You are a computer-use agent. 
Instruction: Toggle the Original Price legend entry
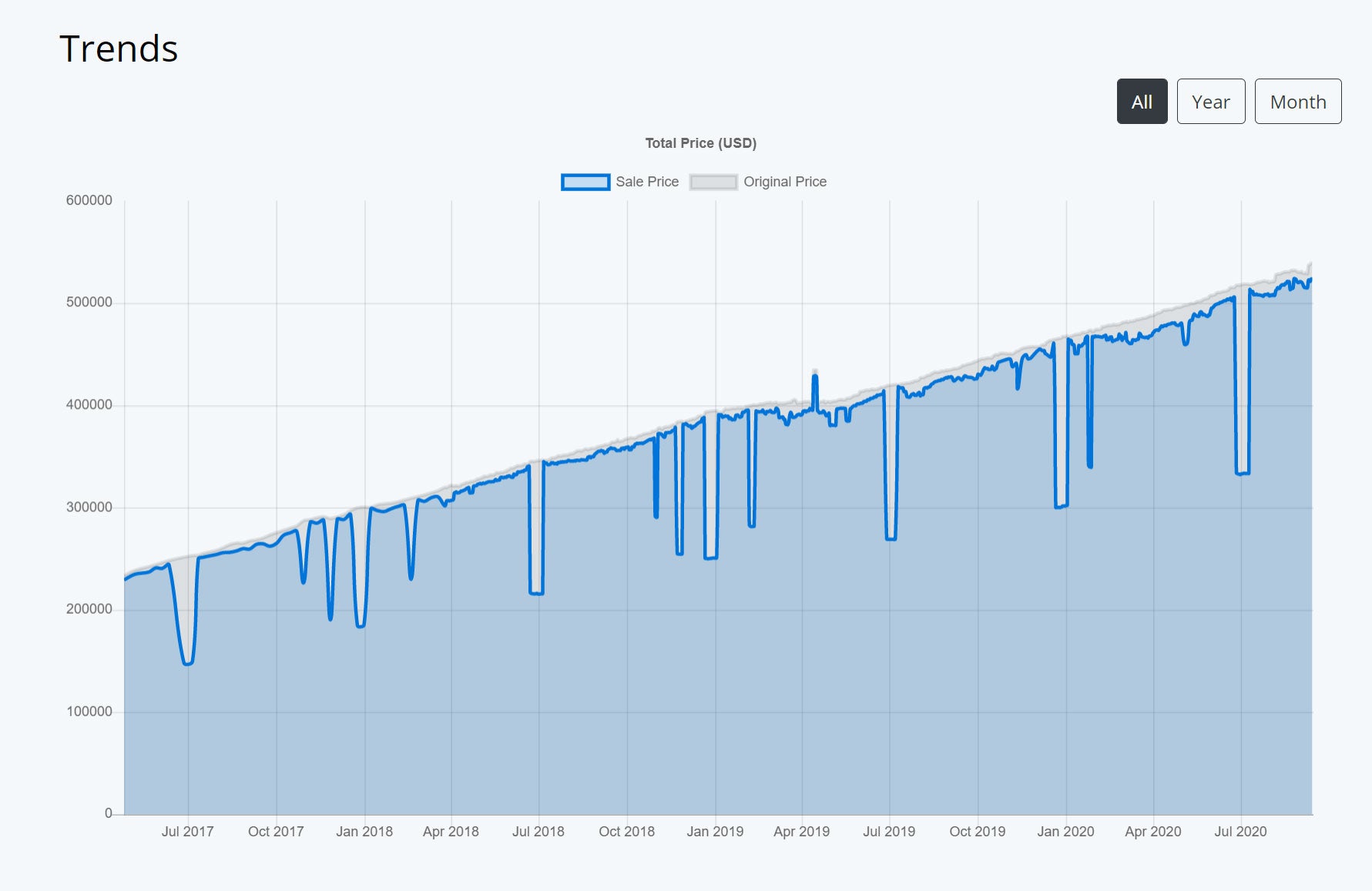tap(785, 182)
